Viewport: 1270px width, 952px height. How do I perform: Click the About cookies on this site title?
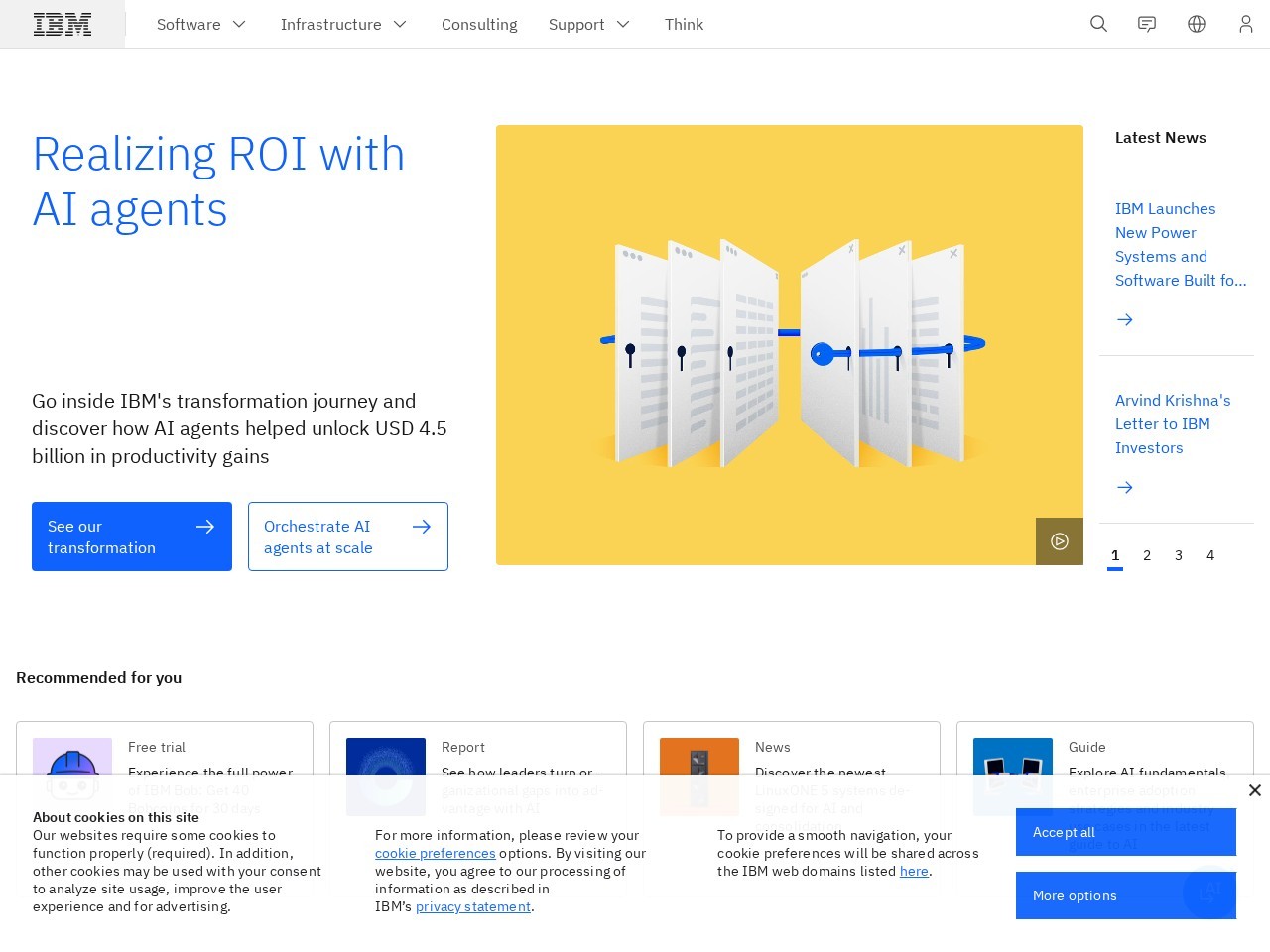(x=116, y=817)
